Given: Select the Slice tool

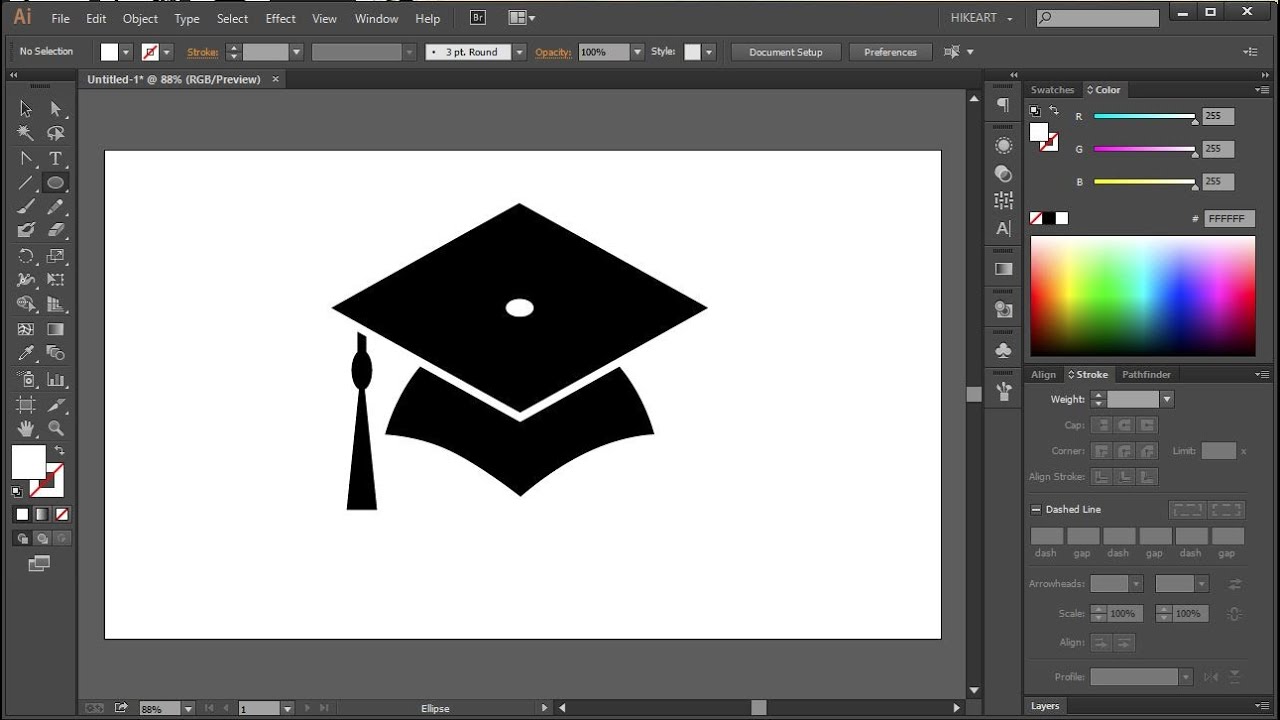Looking at the screenshot, I should point(56,404).
